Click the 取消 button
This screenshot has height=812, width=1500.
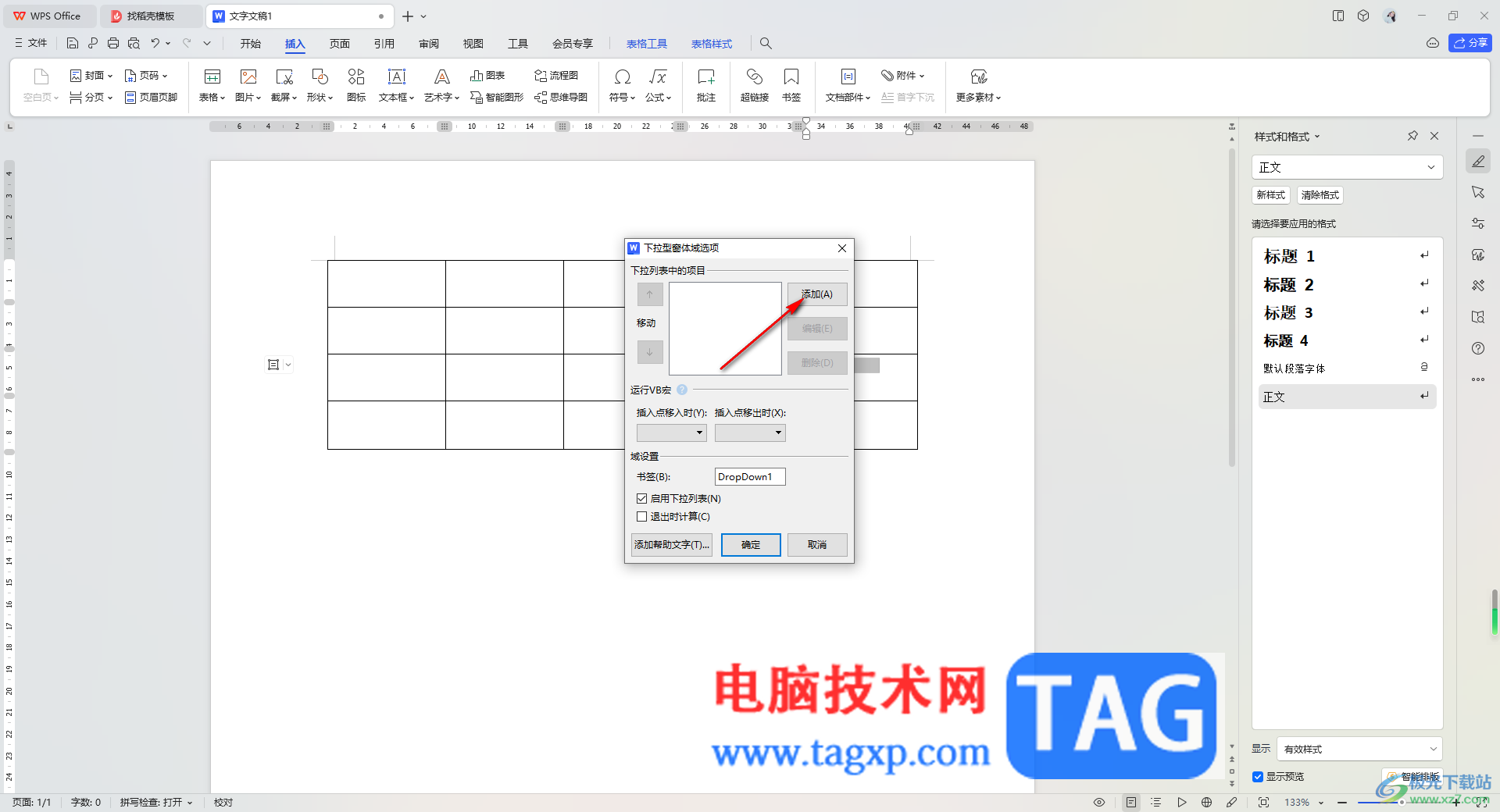(817, 545)
